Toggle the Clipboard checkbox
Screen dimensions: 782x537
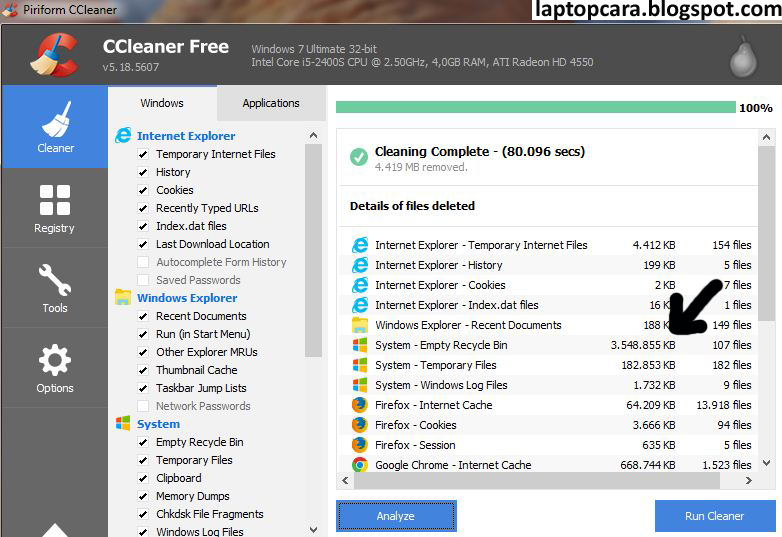[x=143, y=478]
